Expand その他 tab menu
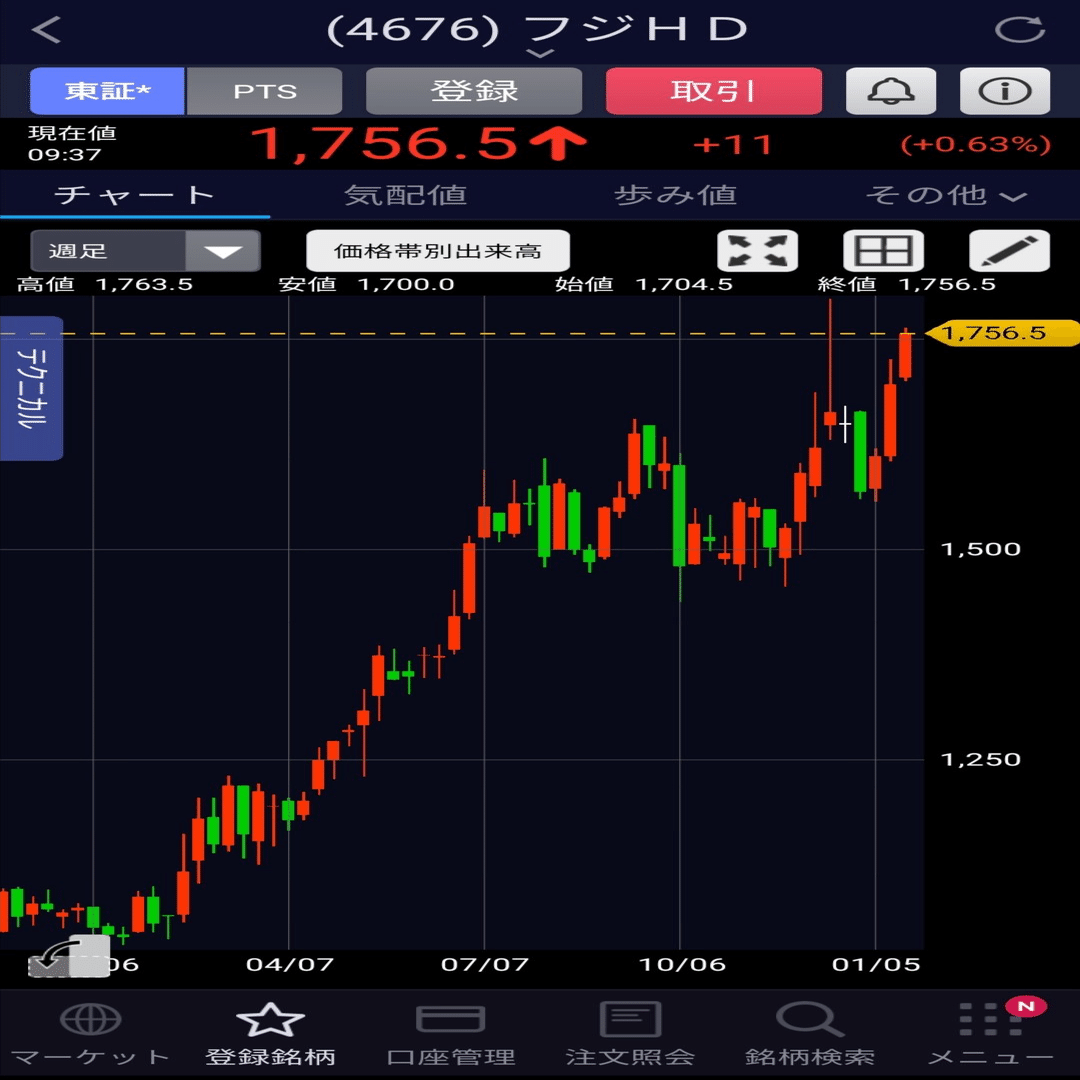 pos(946,196)
